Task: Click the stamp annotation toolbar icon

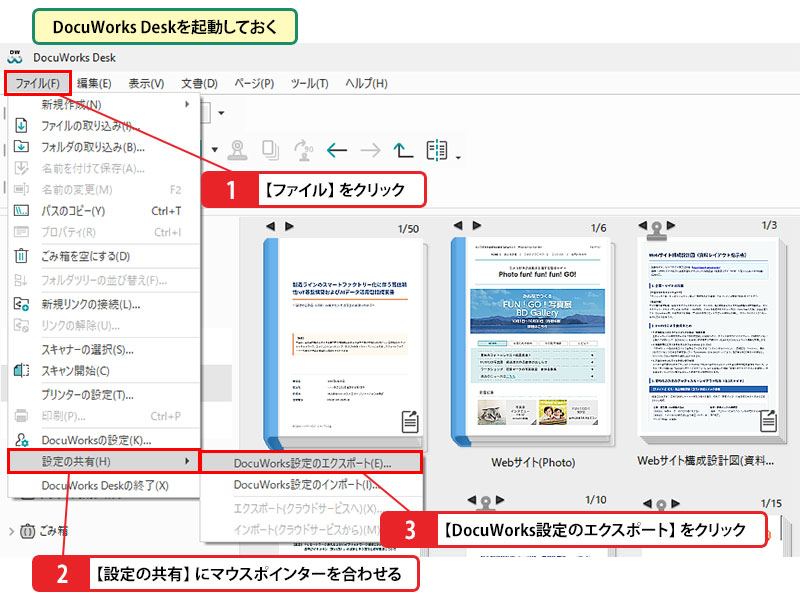Action: pyautogui.click(x=237, y=151)
